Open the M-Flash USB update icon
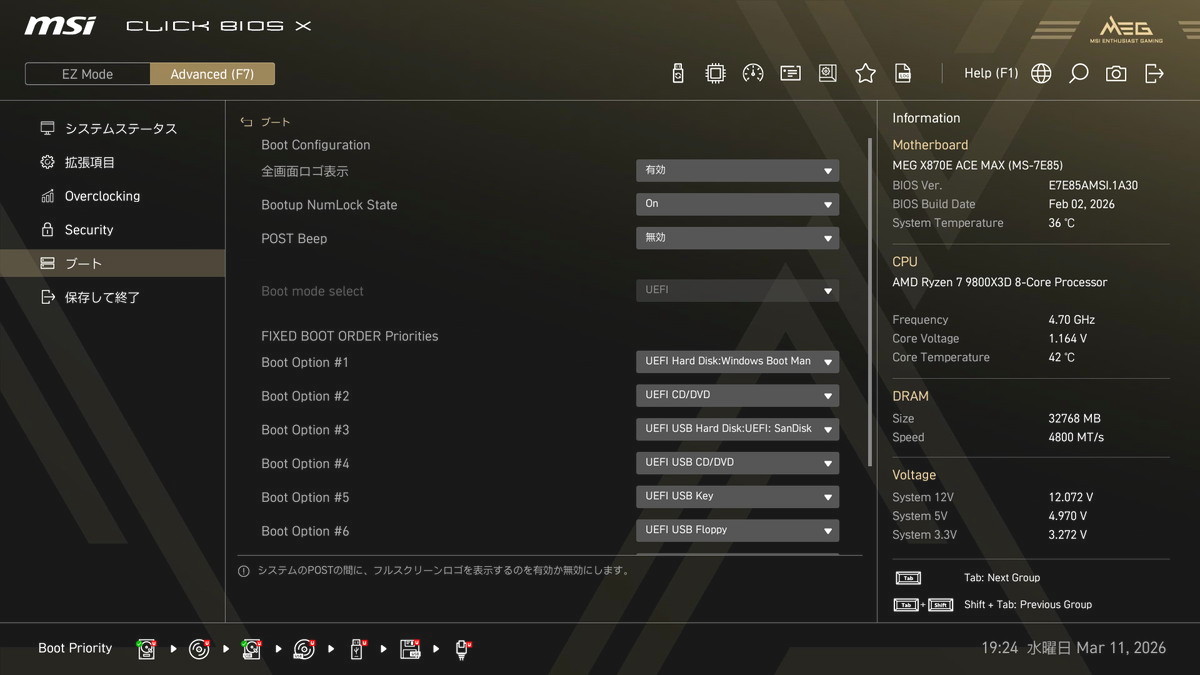Viewport: 1200px width, 675px height. (678, 73)
